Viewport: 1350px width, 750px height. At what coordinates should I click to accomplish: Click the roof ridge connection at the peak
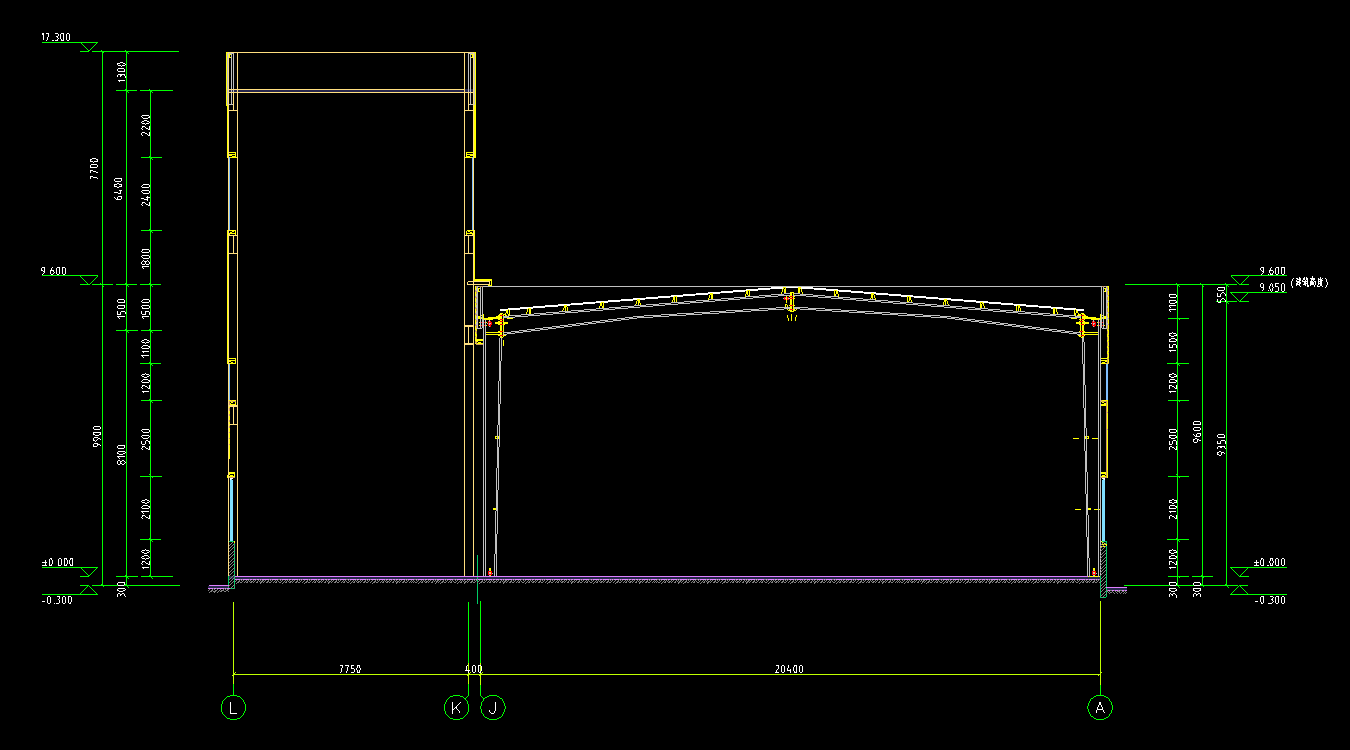pos(790,299)
